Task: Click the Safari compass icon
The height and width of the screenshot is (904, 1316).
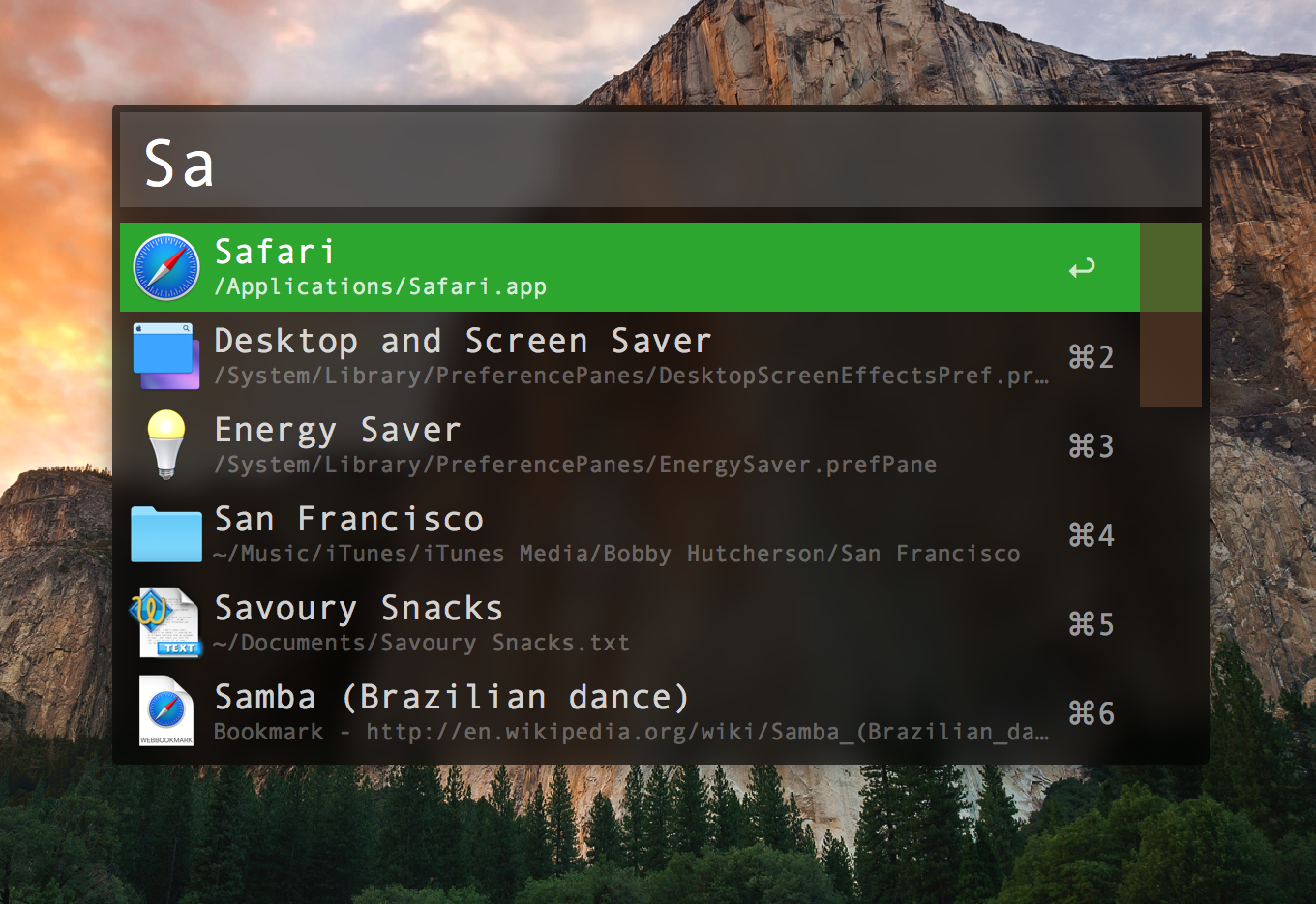Action: 165,267
